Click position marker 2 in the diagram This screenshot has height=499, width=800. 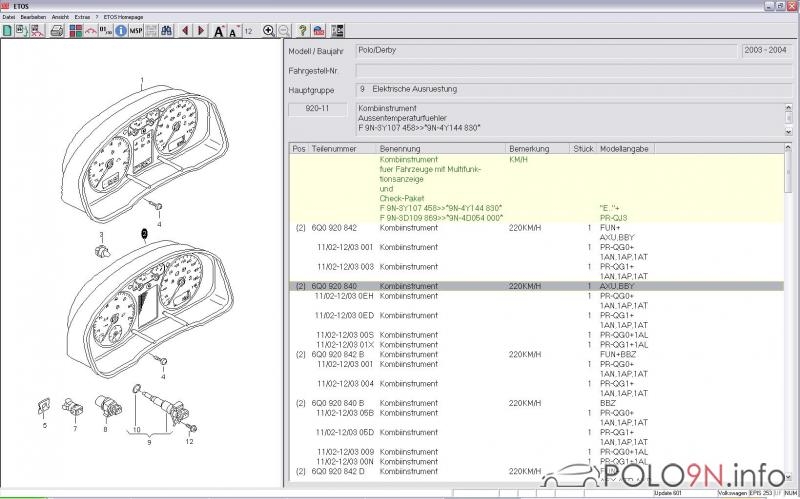click(x=144, y=232)
